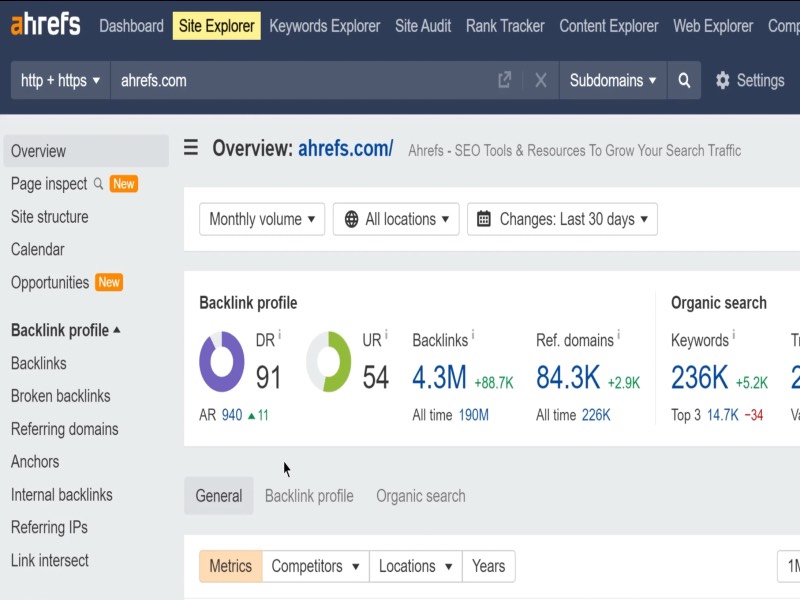Open Backlinks report in the sidebar
The image size is (800, 600).
click(39, 363)
